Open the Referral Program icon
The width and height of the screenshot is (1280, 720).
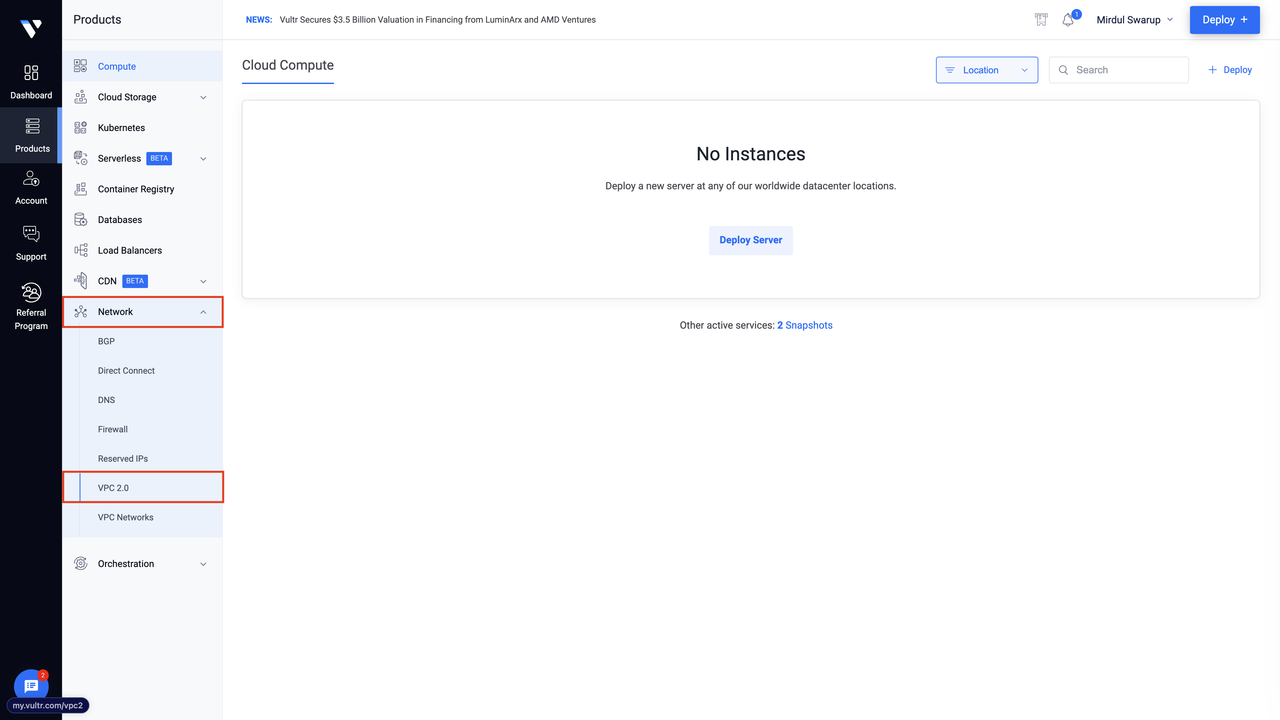(31, 292)
